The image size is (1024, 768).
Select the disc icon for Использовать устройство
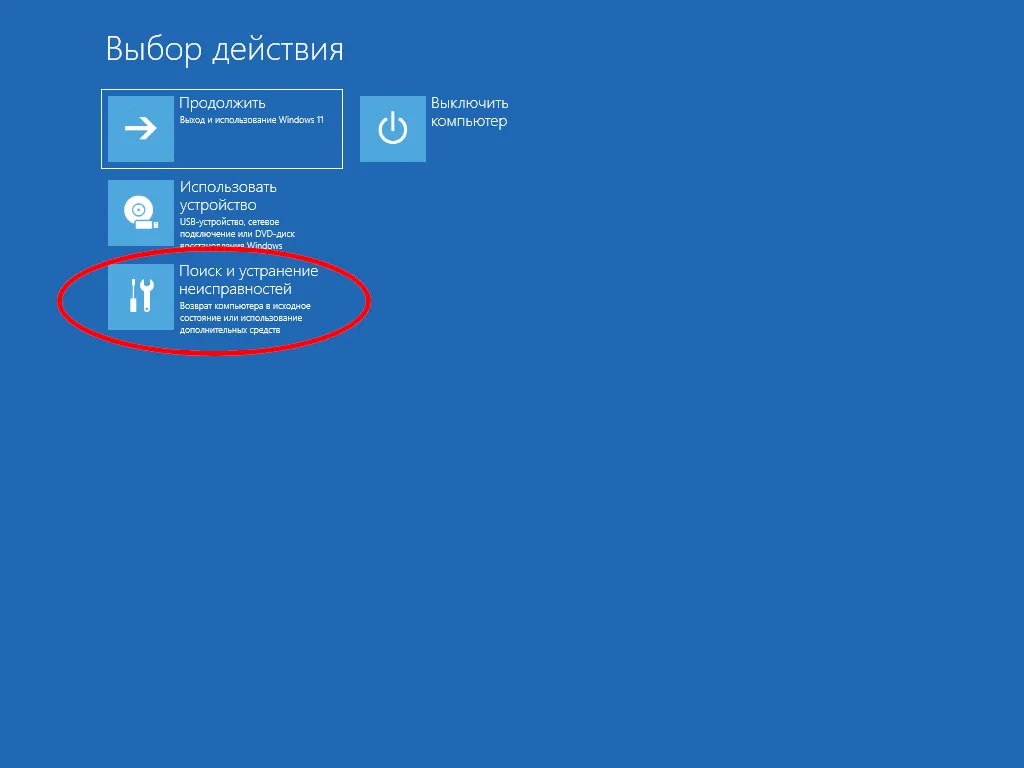click(140, 212)
